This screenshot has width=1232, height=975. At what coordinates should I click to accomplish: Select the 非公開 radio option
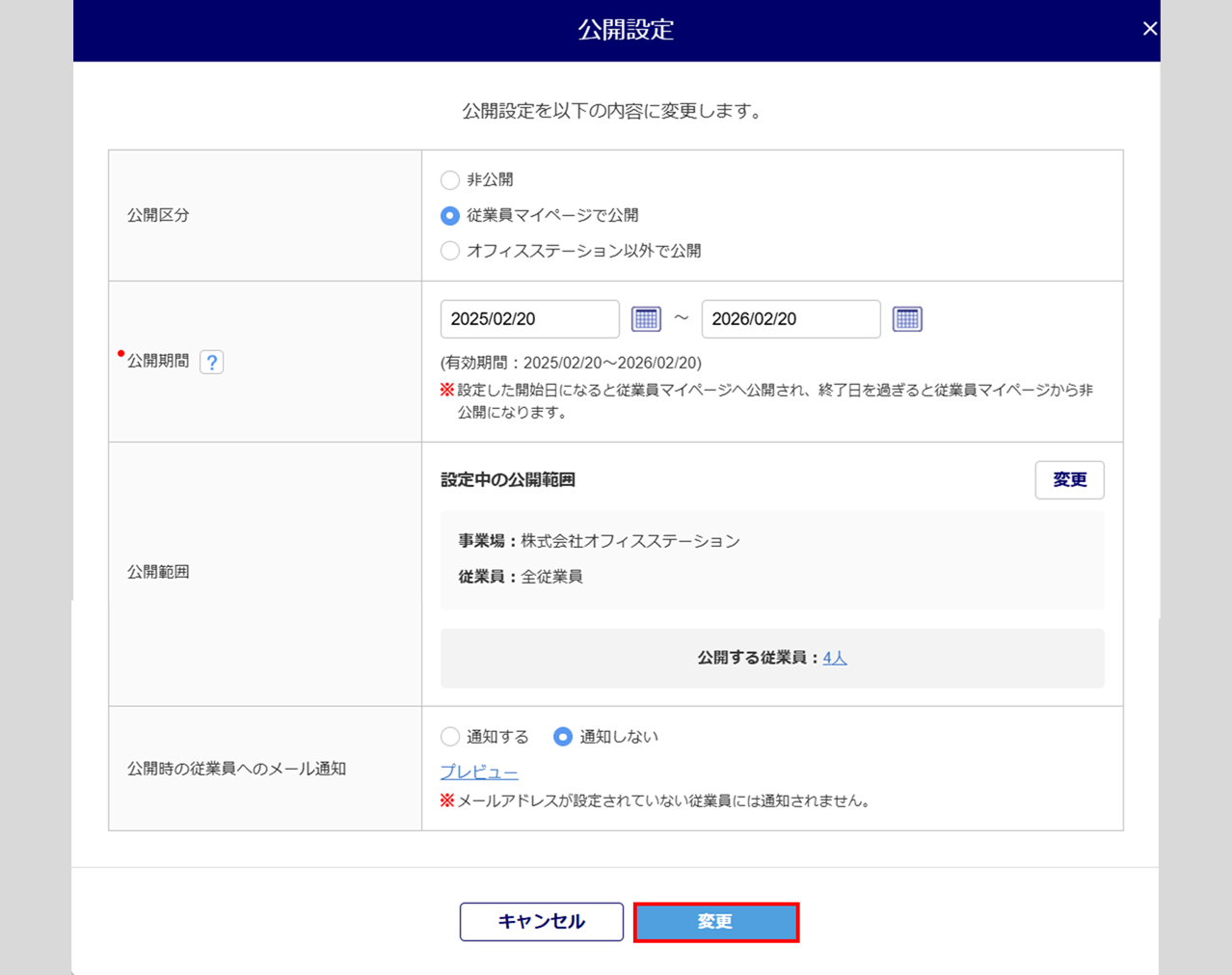coord(450,180)
